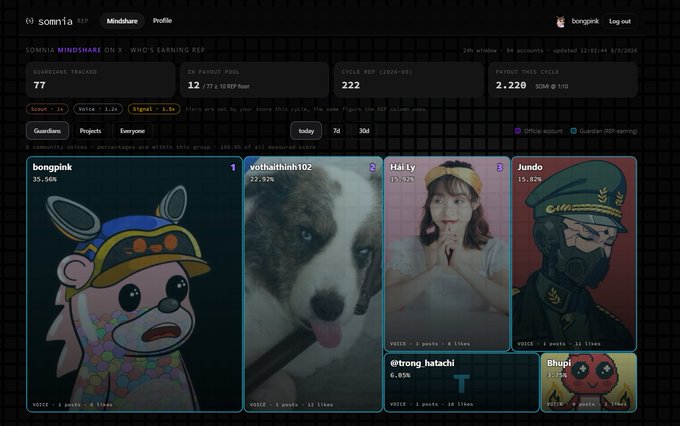Click the purple Official account legend swatch
The width and height of the screenshot is (680, 426).
tap(517, 131)
